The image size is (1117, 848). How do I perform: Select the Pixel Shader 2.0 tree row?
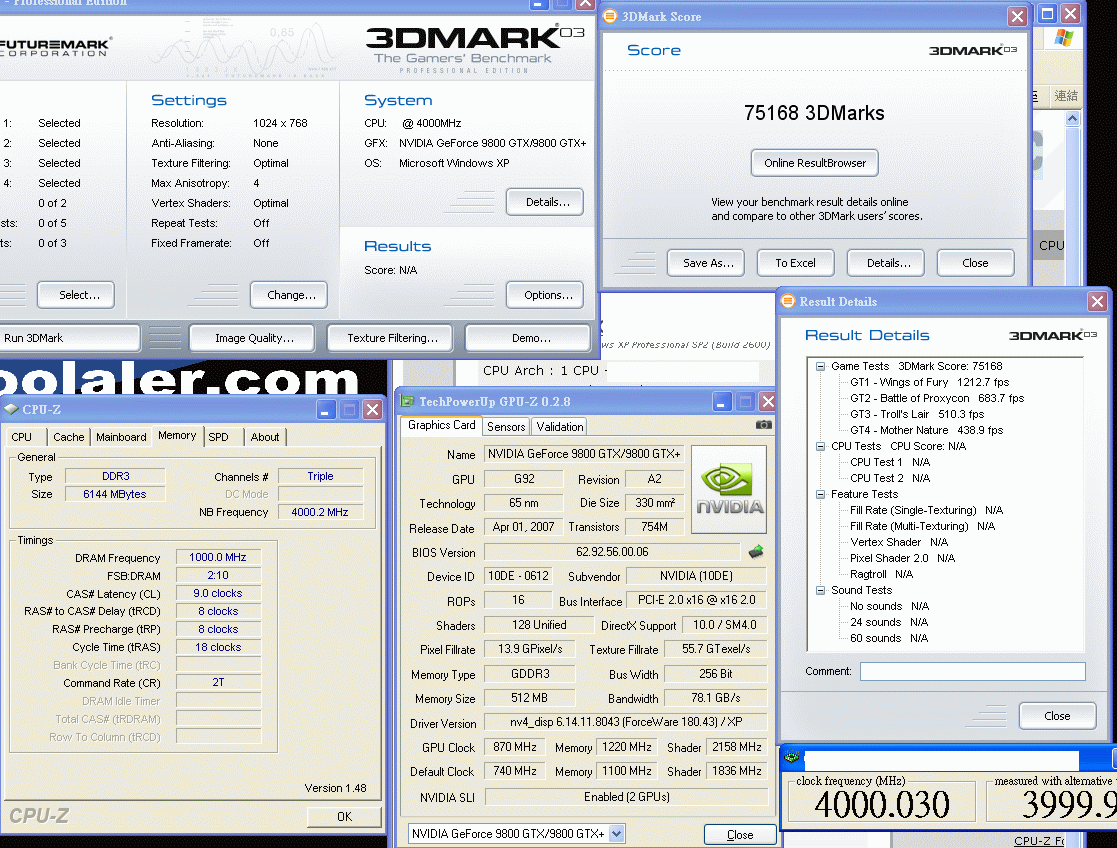(903, 558)
